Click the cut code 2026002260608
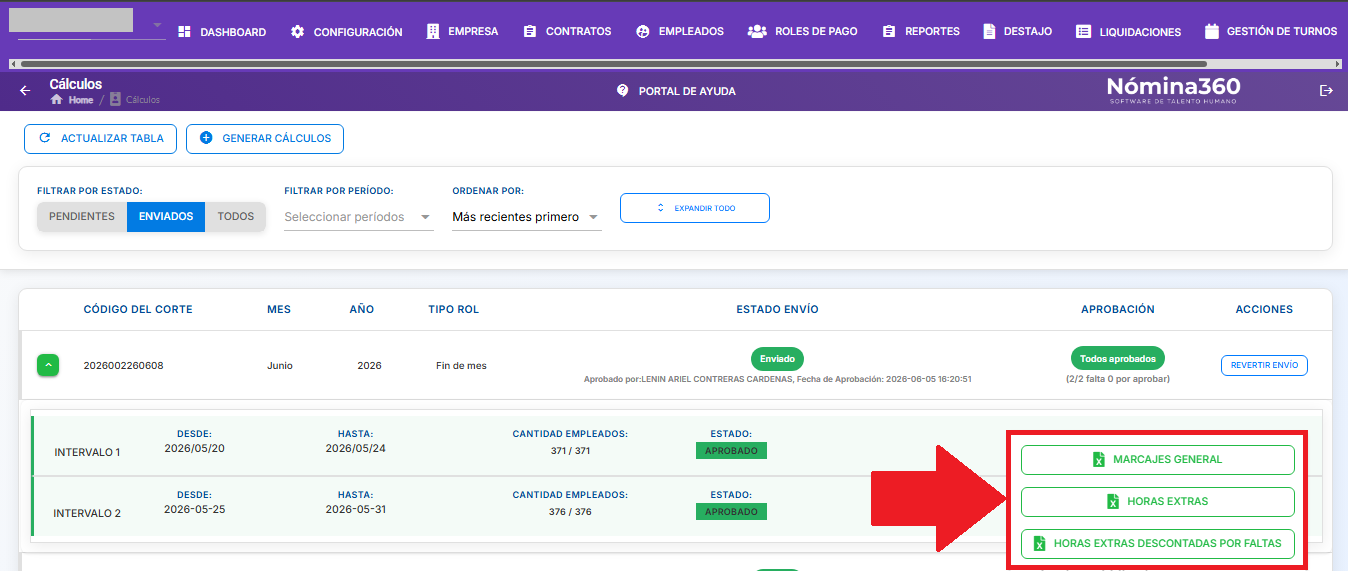 (x=123, y=366)
